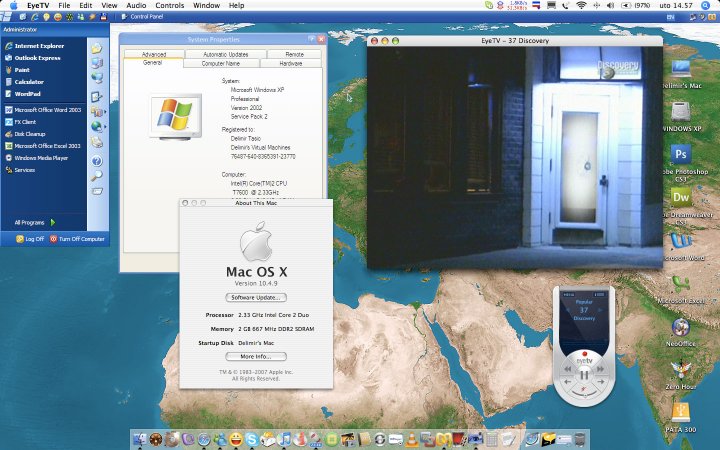This screenshot has height=450, width=720.
Task: Expand All Programs in the Start menu
Action: (x=34, y=222)
